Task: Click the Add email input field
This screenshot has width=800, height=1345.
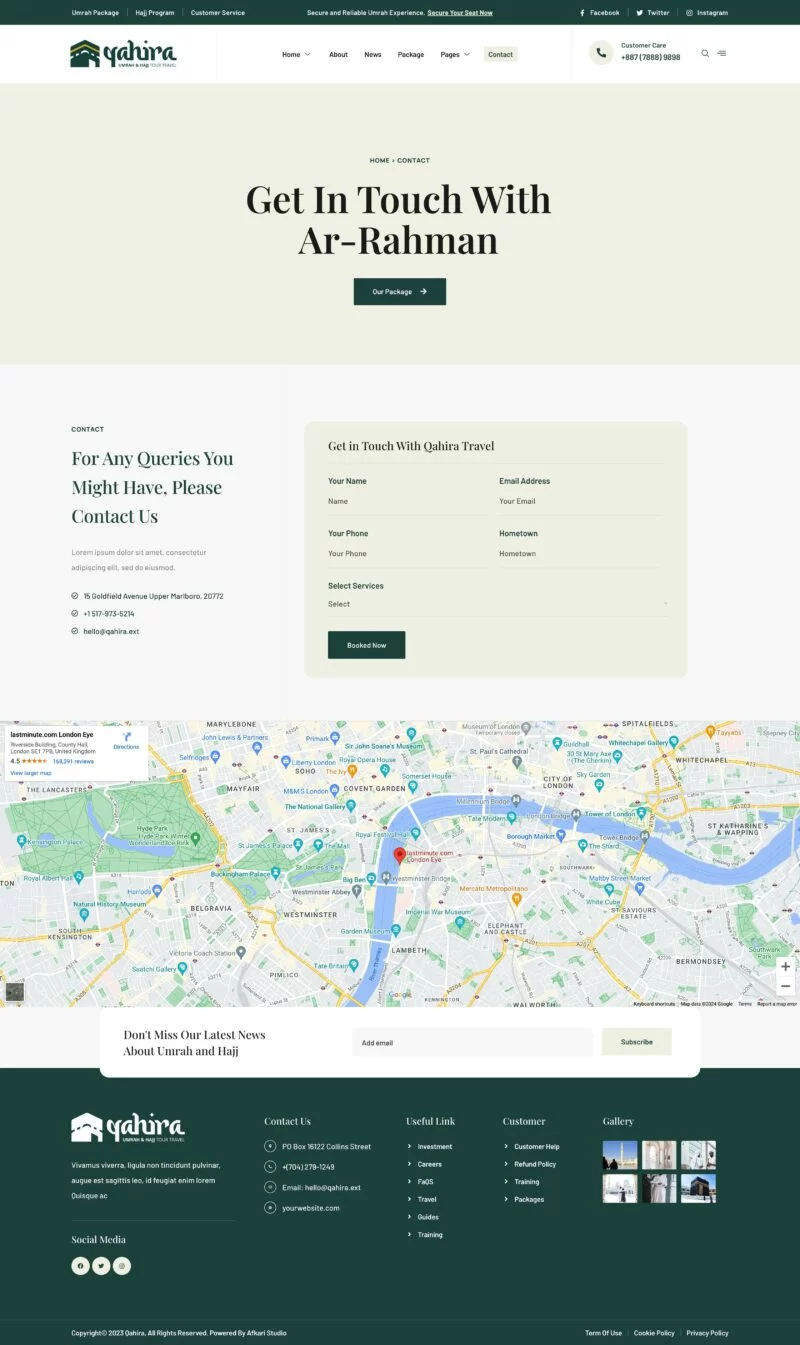Action: coord(472,1043)
